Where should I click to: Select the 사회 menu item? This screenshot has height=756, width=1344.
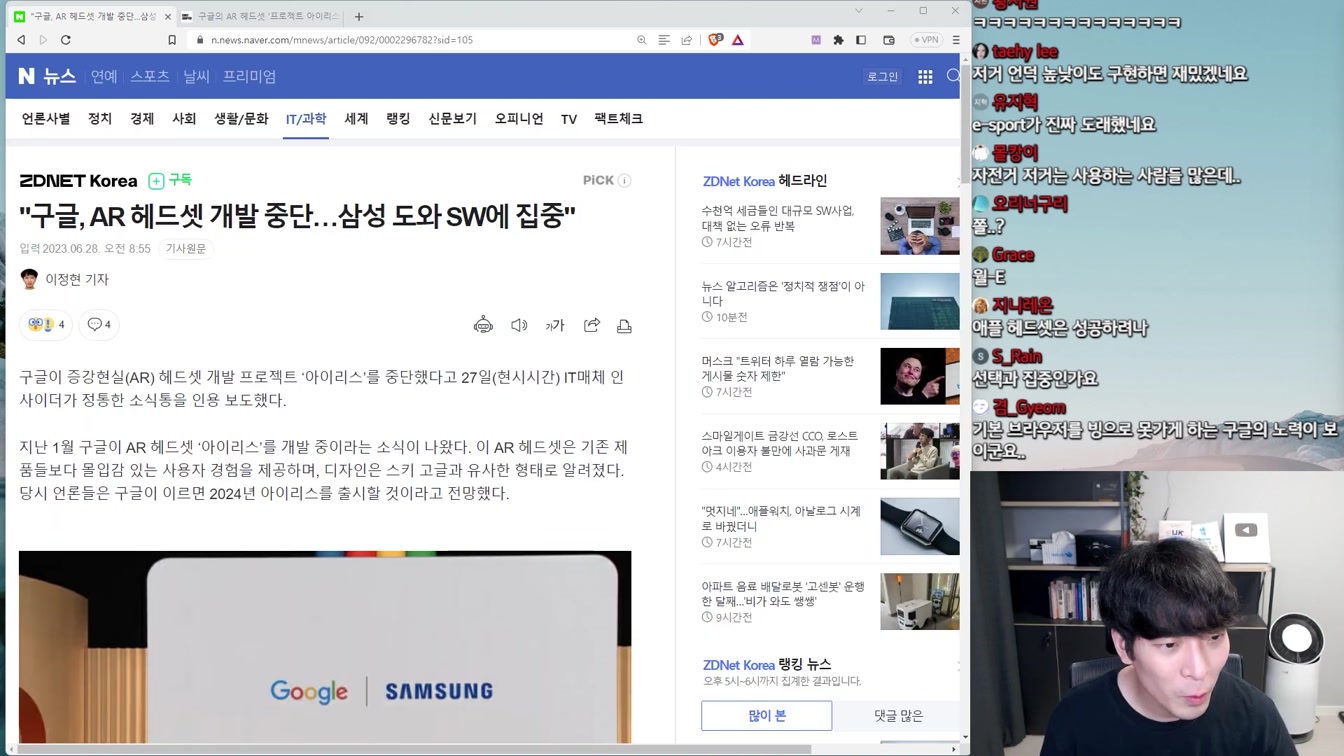click(184, 119)
